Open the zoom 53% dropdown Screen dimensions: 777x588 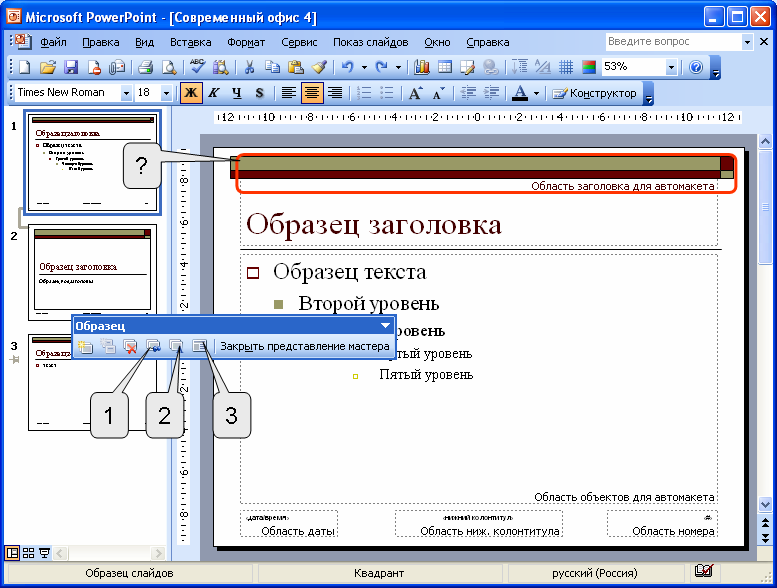[x=671, y=67]
